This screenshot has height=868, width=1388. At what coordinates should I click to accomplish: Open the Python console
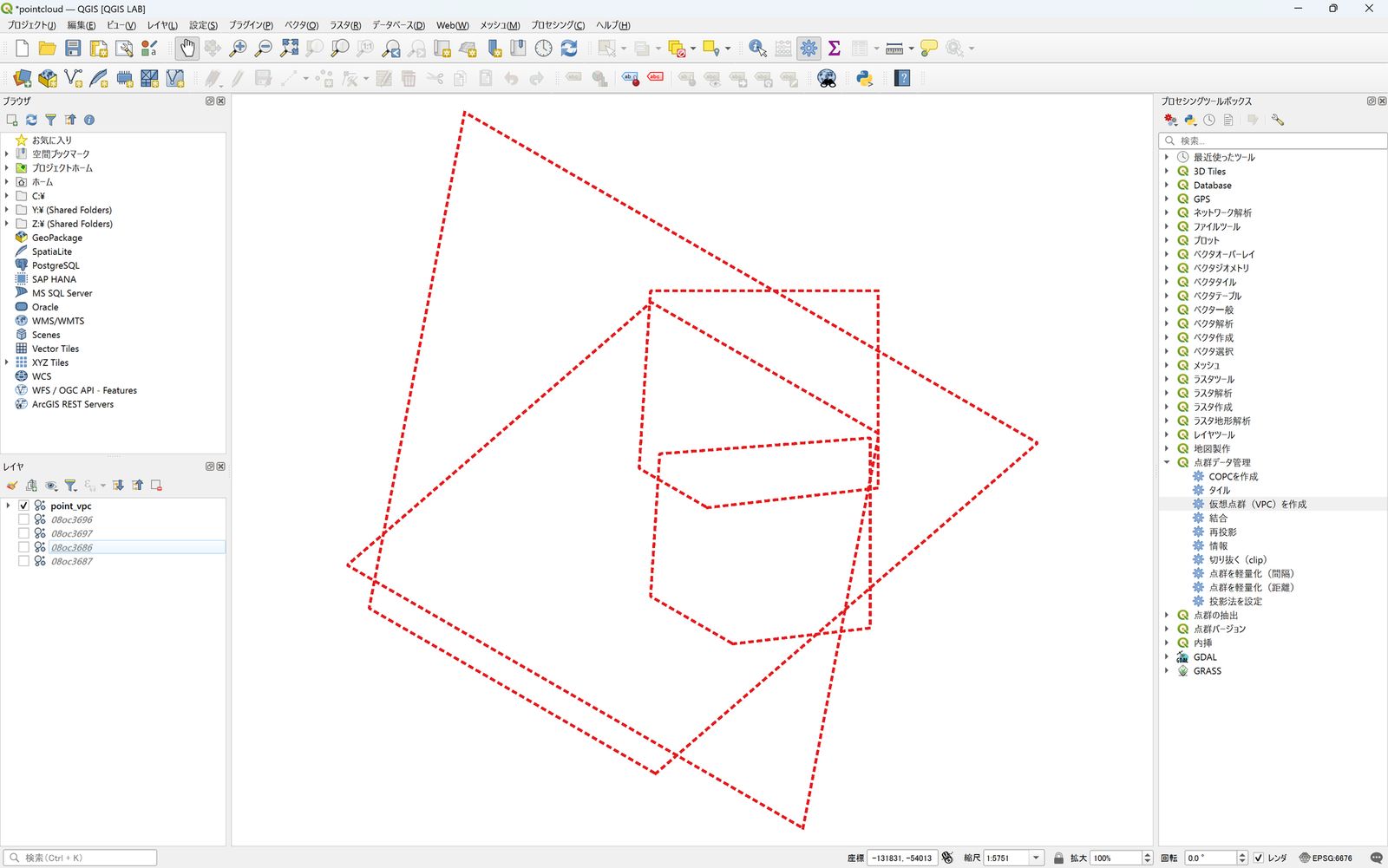tap(864, 79)
